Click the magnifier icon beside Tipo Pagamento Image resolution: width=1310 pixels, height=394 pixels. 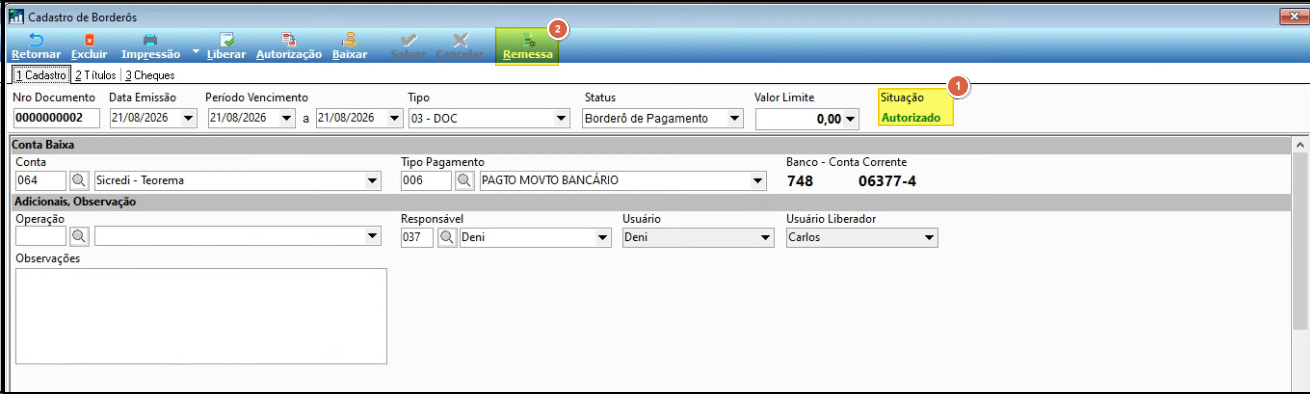click(465, 181)
